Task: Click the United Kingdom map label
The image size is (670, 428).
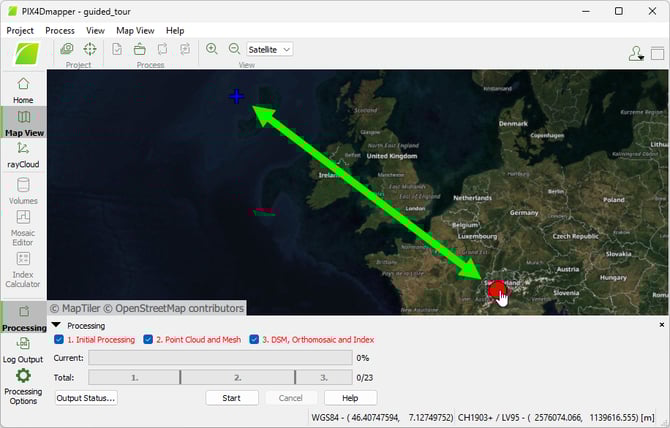Action: click(392, 156)
